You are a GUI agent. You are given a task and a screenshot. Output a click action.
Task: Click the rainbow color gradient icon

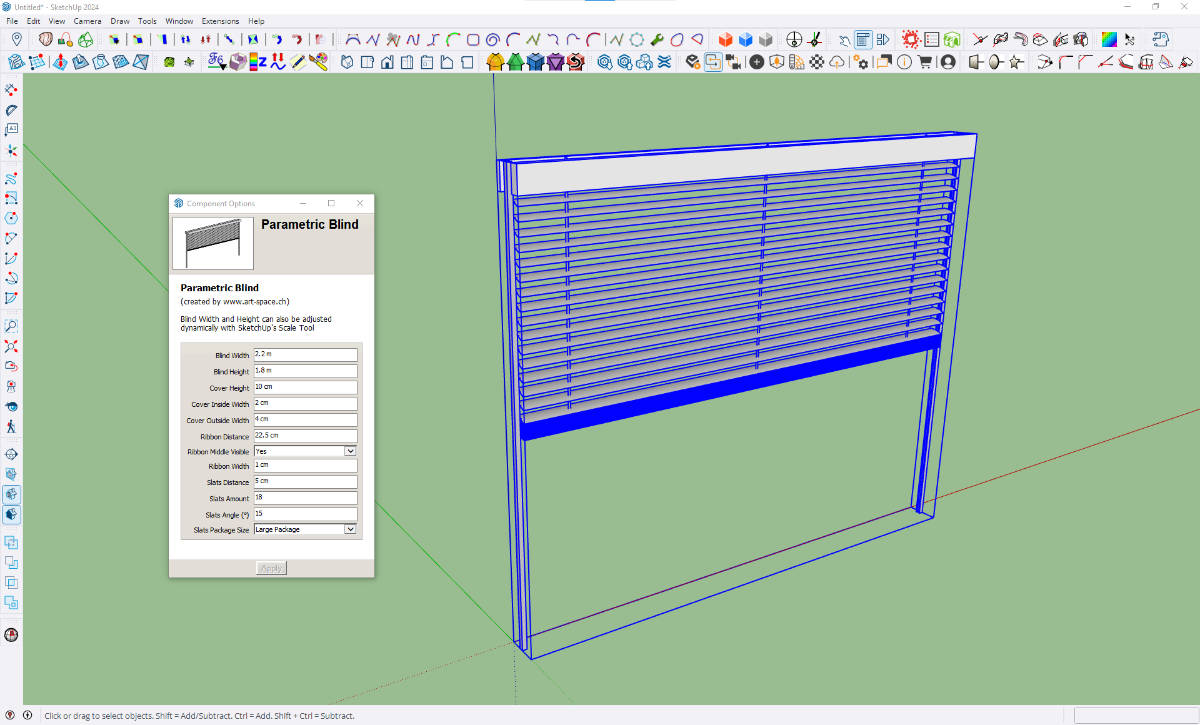(x=1108, y=39)
